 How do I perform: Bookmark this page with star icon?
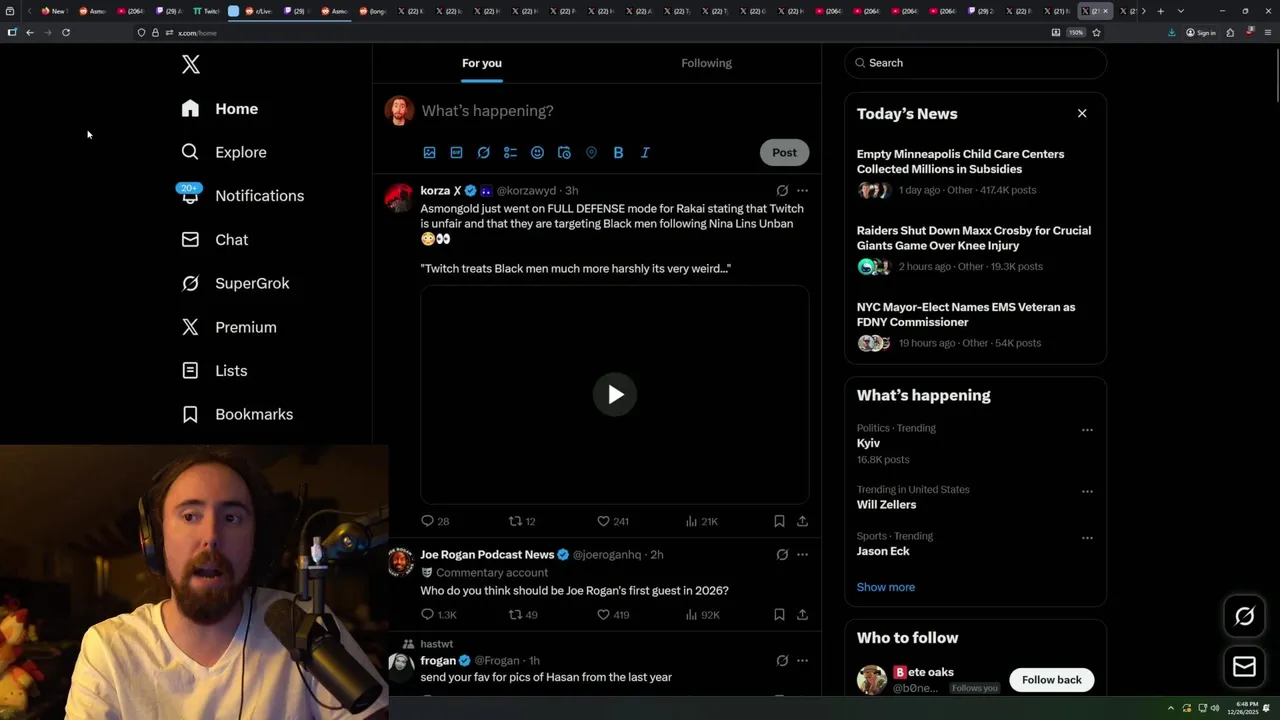[x=1096, y=32]
